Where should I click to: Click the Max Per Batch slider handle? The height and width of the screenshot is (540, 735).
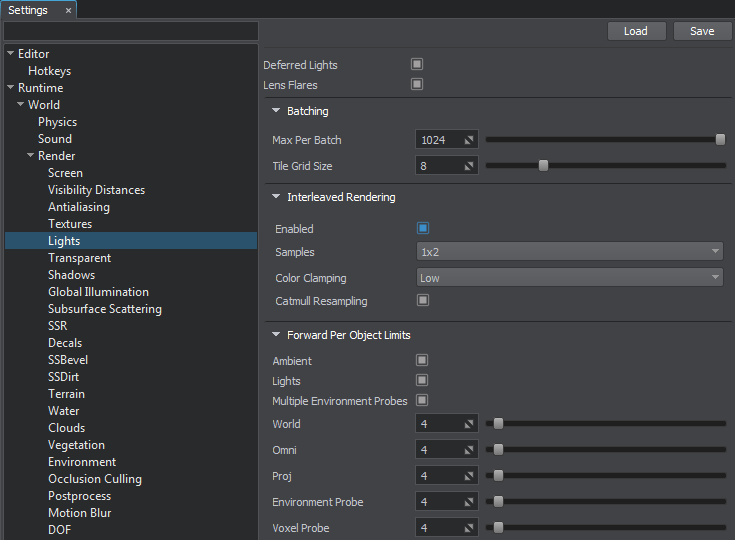[720, 140]
